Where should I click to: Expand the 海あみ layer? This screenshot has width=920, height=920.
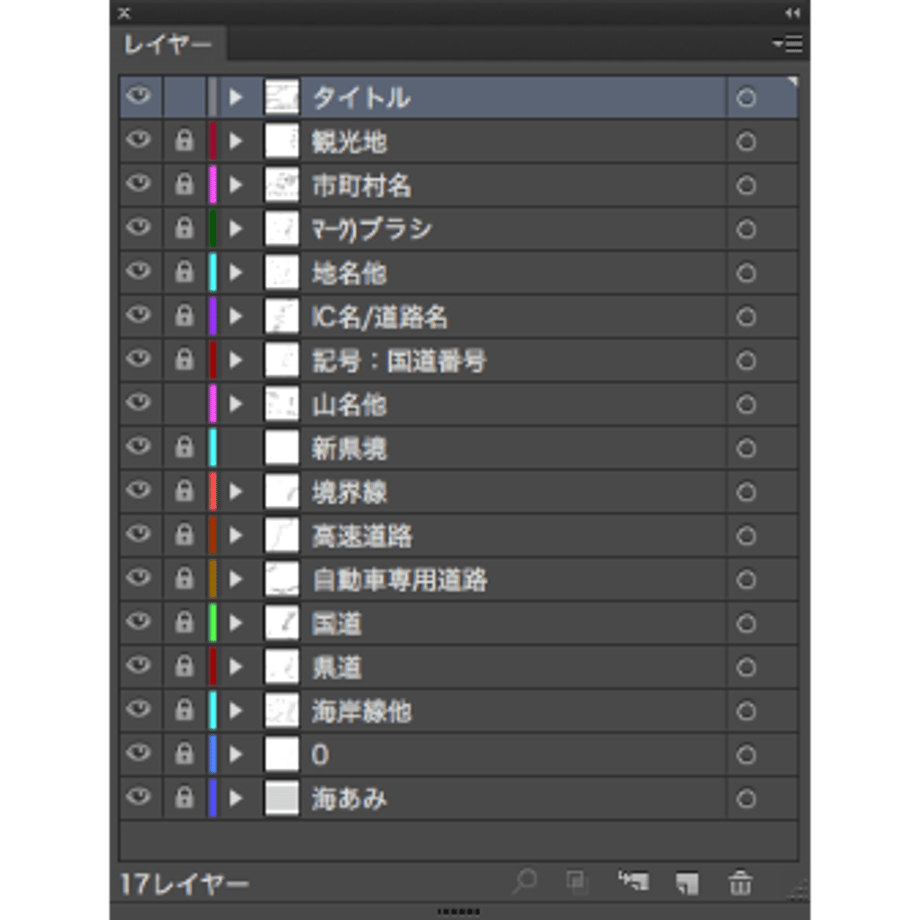click(x=235, y=798)
